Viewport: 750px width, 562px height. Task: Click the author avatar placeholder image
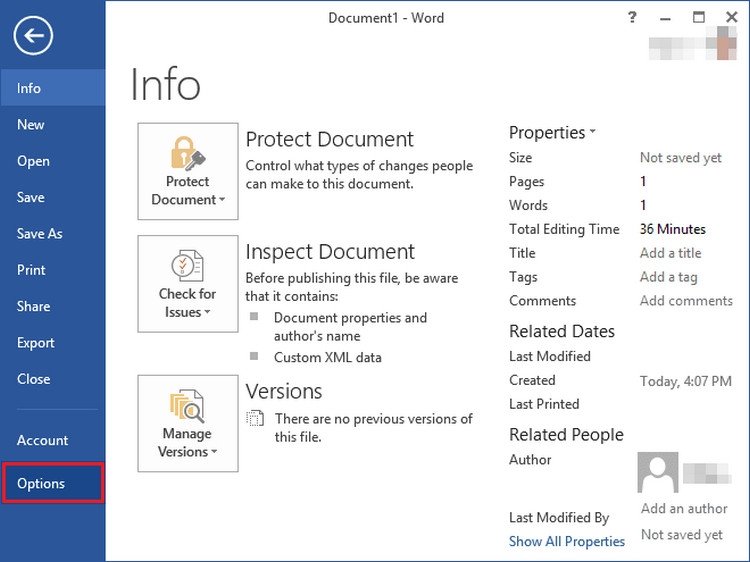658,472
